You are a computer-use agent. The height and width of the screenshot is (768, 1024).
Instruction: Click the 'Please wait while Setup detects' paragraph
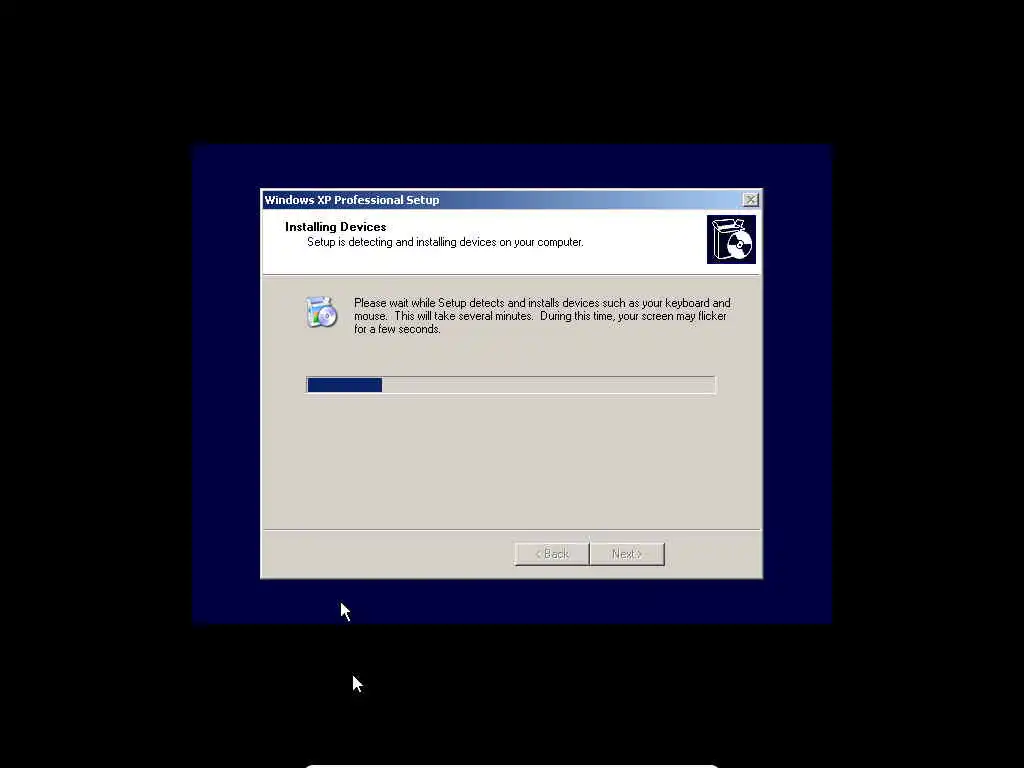[542, 316]
